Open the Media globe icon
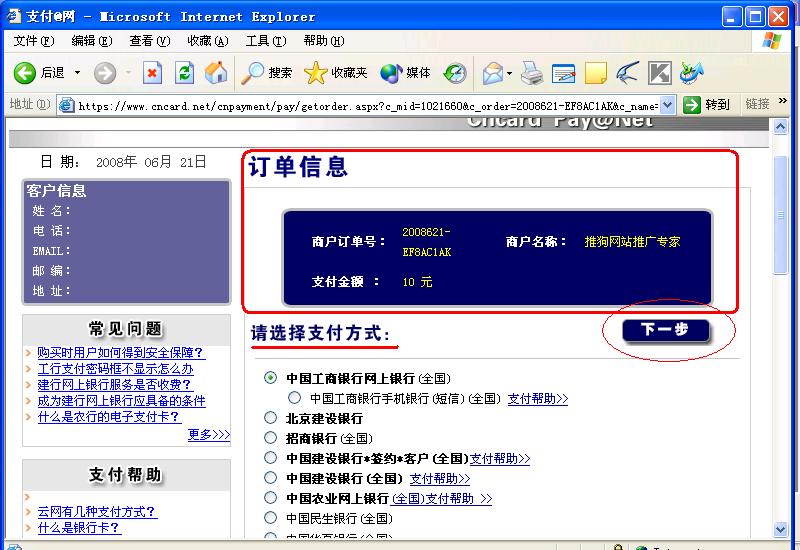 pyautogui.click(x=391, y=73)
